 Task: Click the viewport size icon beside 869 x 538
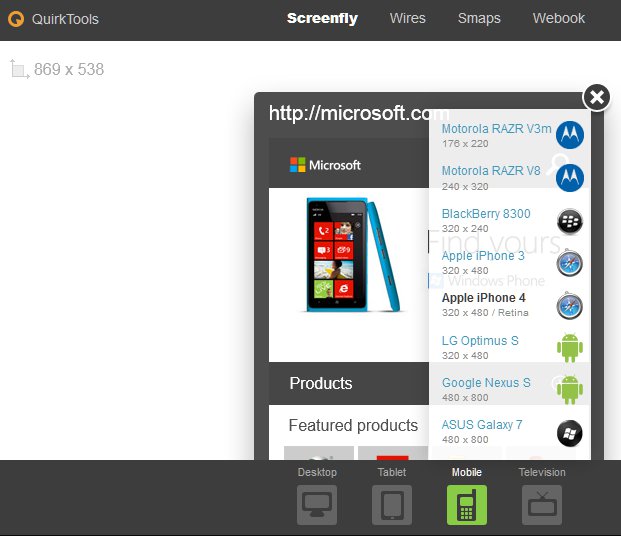(19, 69)
